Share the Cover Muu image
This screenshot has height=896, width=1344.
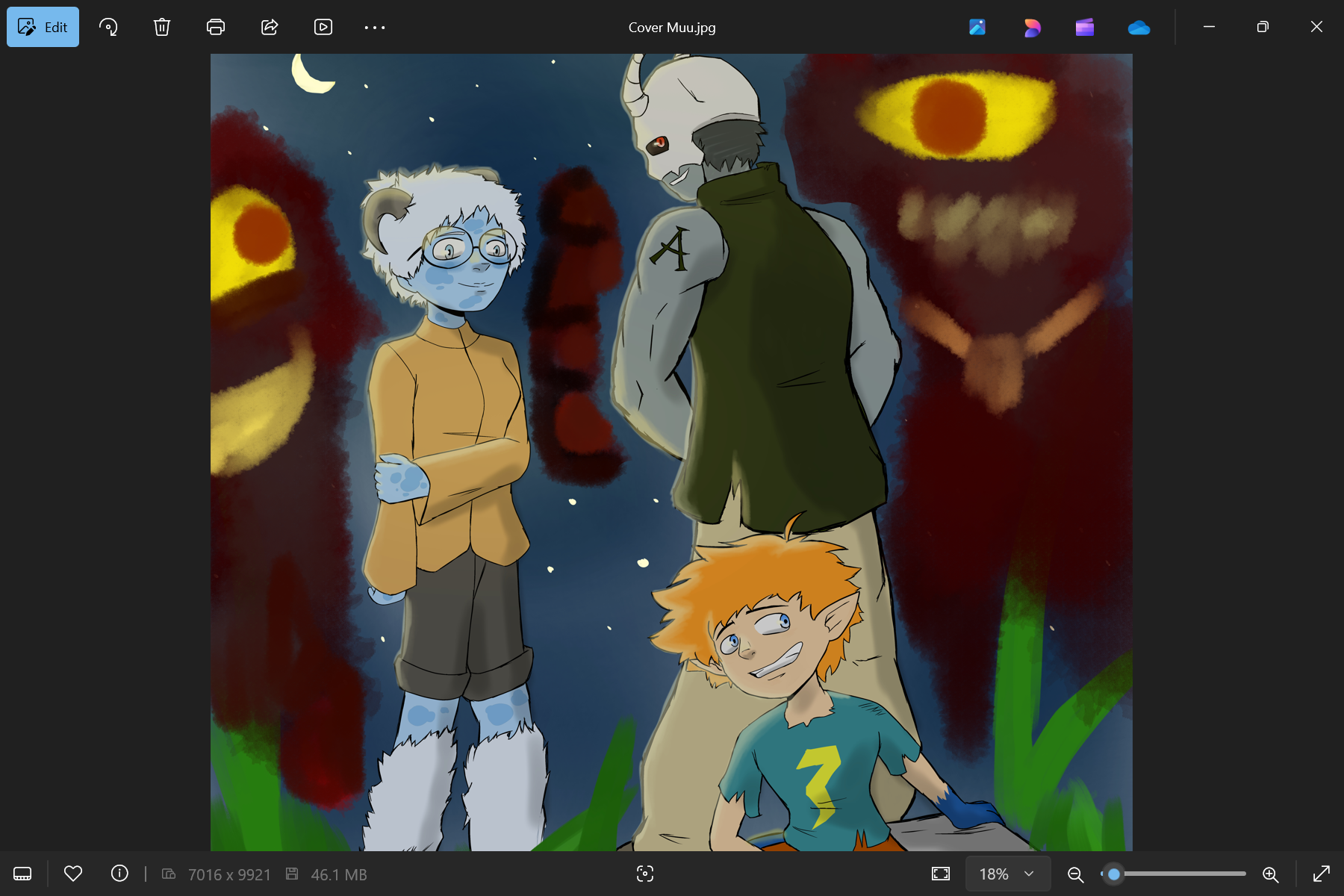click(x=270, y=28)
